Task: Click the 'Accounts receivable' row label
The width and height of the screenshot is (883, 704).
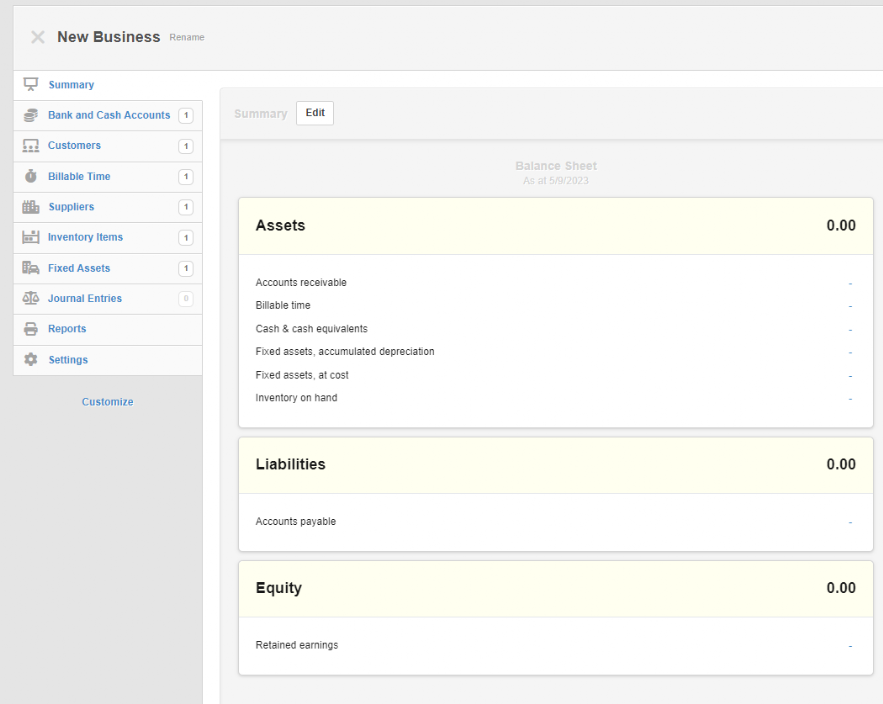Action: (x=301, y=283)
